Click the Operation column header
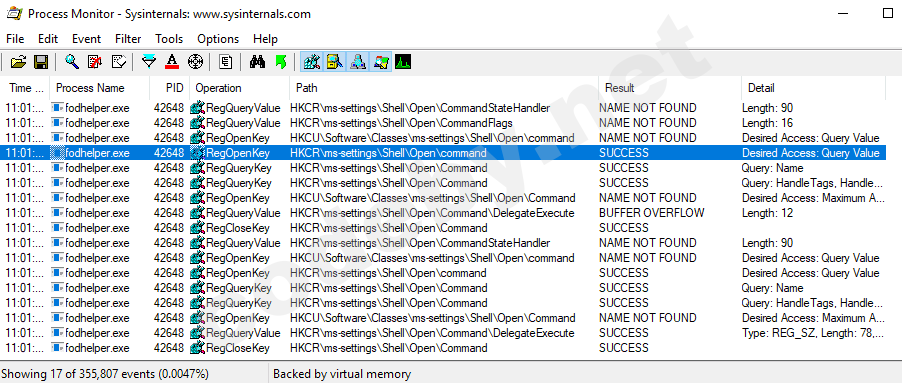 239,88
